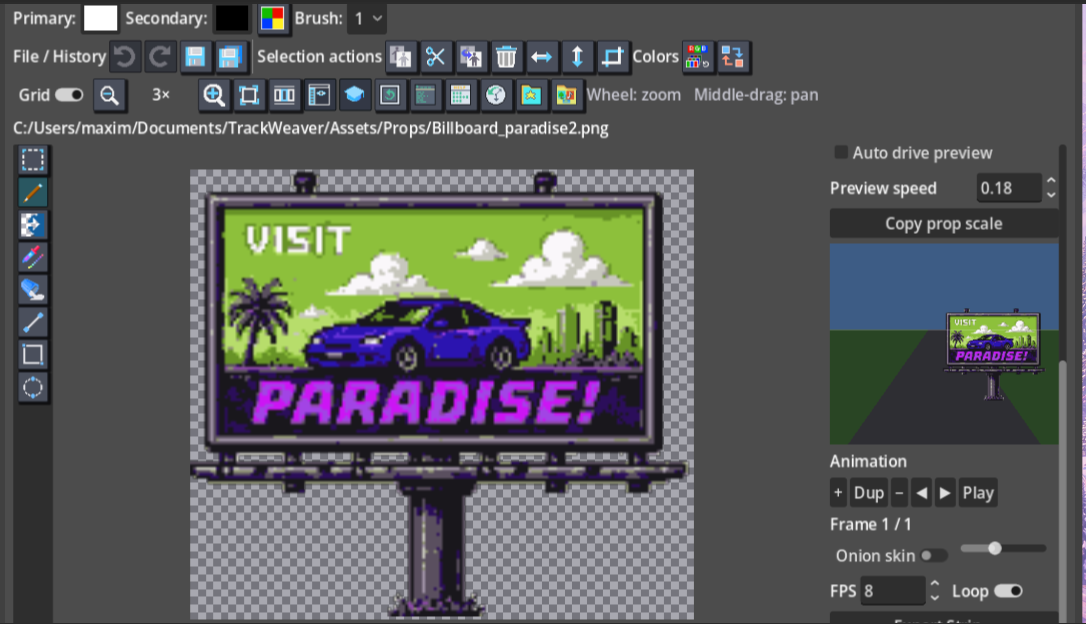The height and width of the screenshot is (624, 1086).
Task: Swap colors using the Colors swap icon
Action: coord(732,57)
